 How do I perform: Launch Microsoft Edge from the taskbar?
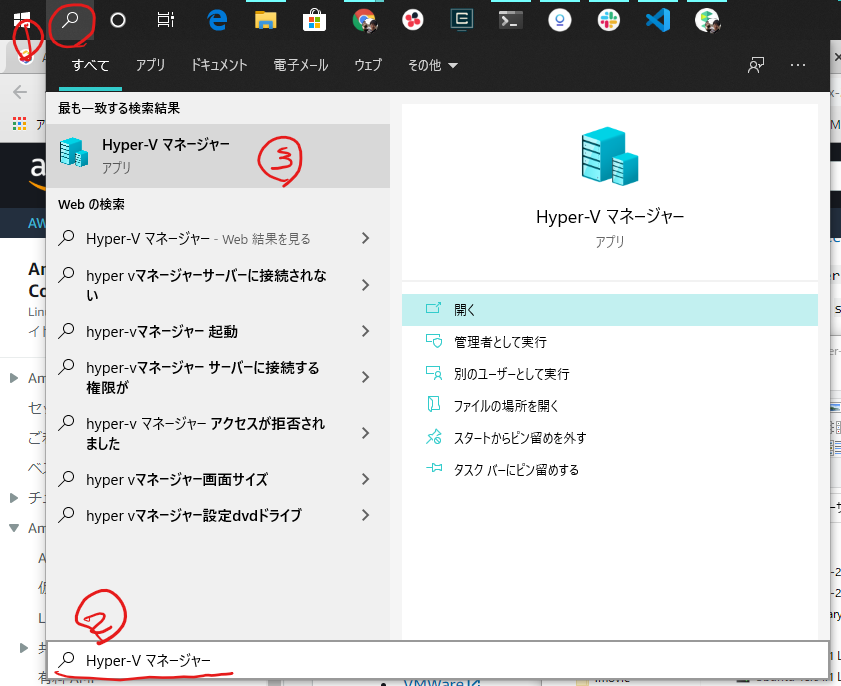(217, 20)
